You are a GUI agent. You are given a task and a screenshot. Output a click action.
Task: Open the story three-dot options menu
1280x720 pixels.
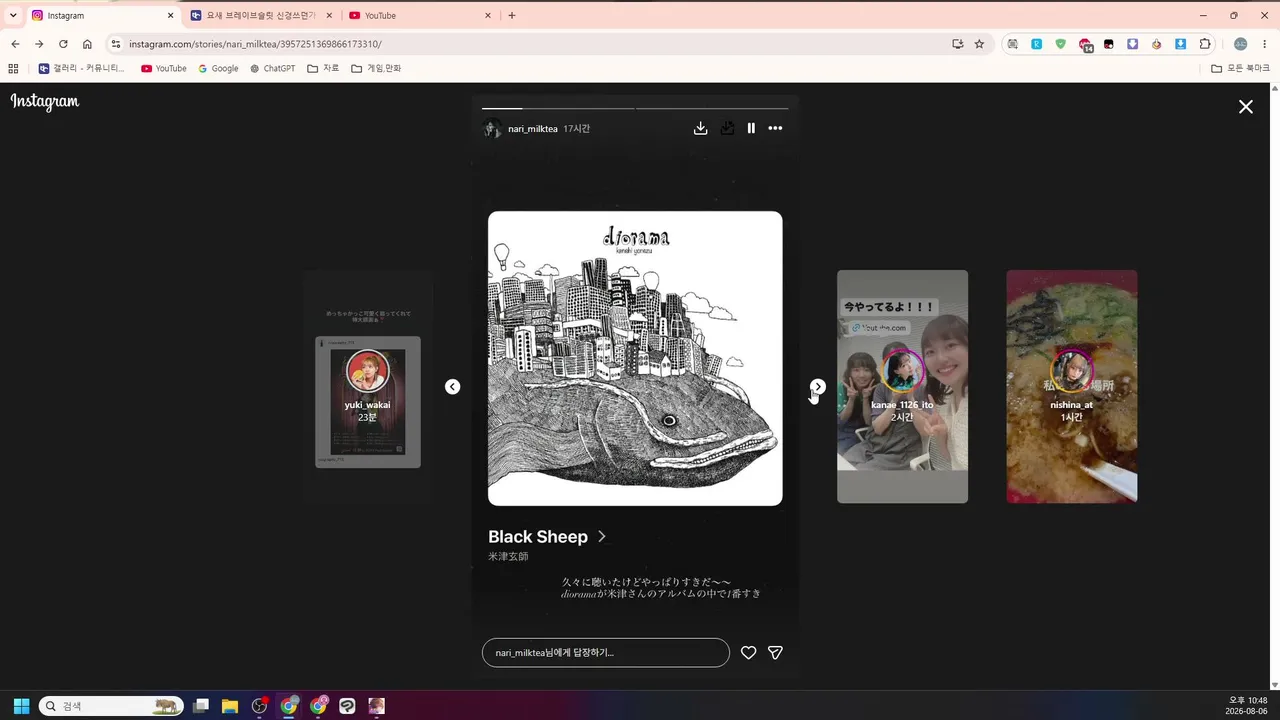775,128
